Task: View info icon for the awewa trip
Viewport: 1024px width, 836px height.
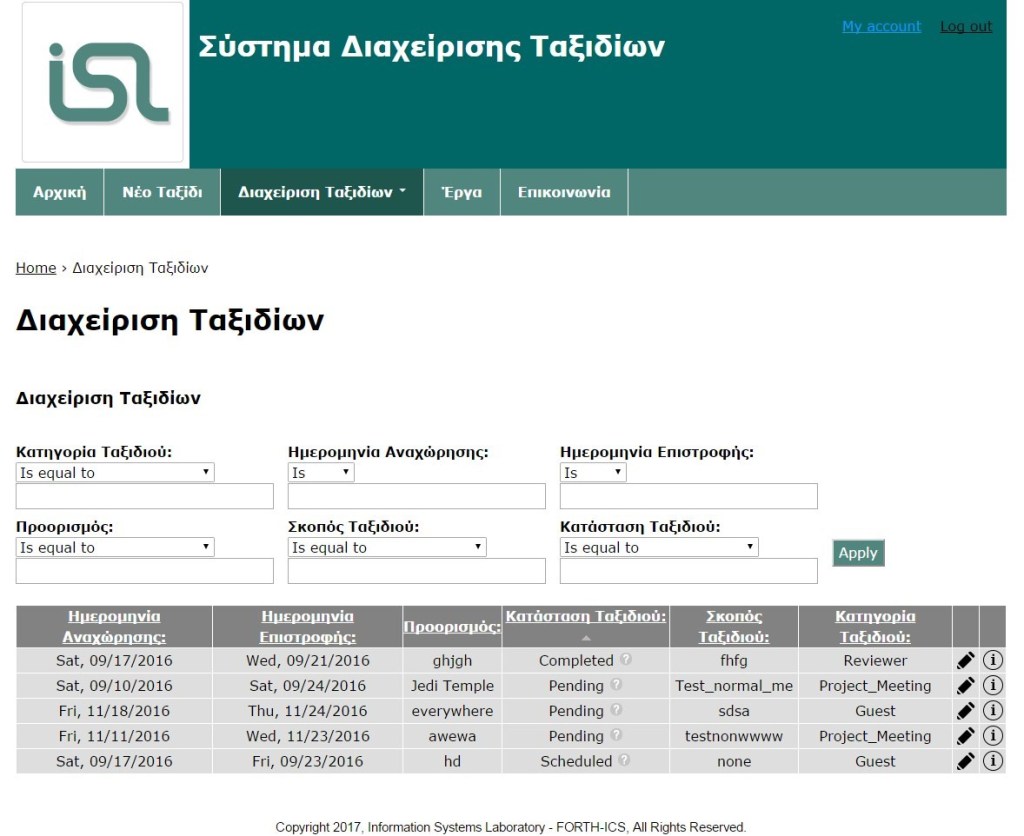Action: point(993,736)
